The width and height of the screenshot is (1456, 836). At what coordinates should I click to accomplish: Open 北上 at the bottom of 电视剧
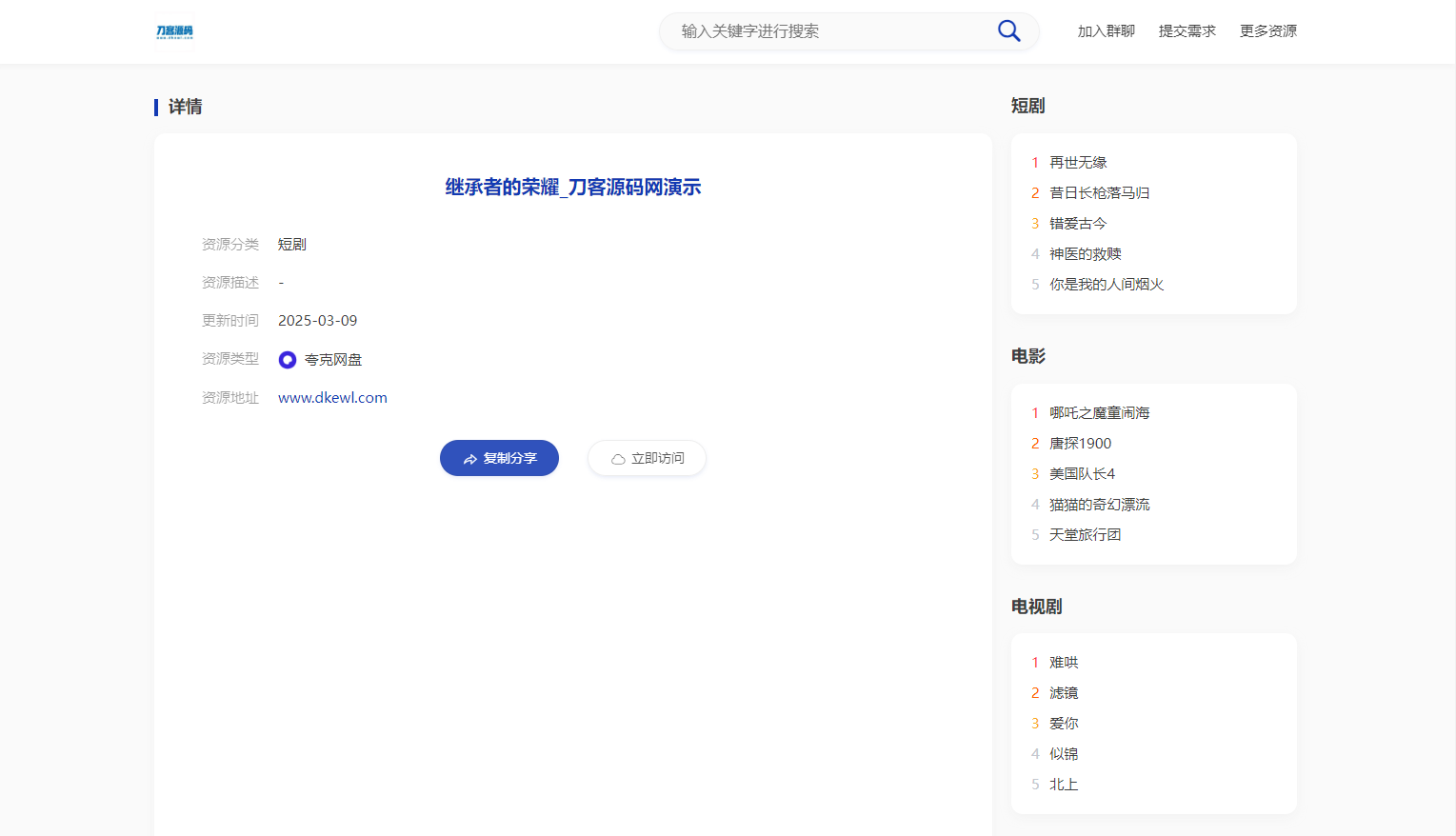1064,784
